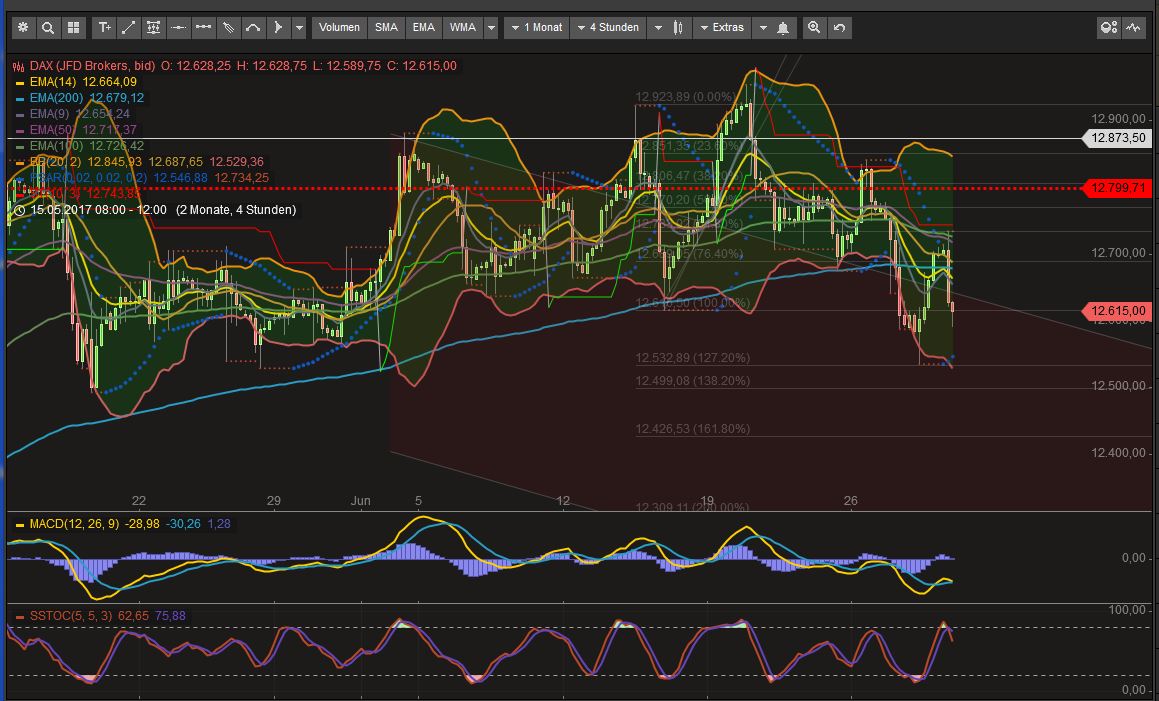Select the text annotation tool T+
The width and height of the screenshot is (1159, 701).
104,27
